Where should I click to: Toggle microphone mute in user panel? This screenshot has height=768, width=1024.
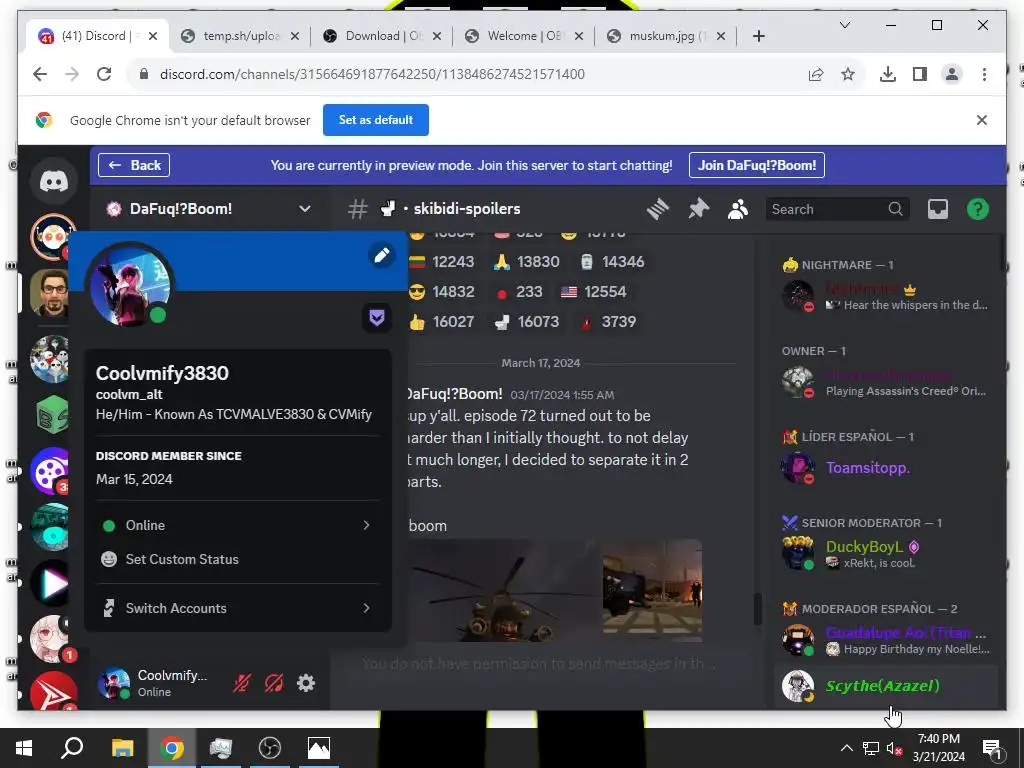pos(242,683)
